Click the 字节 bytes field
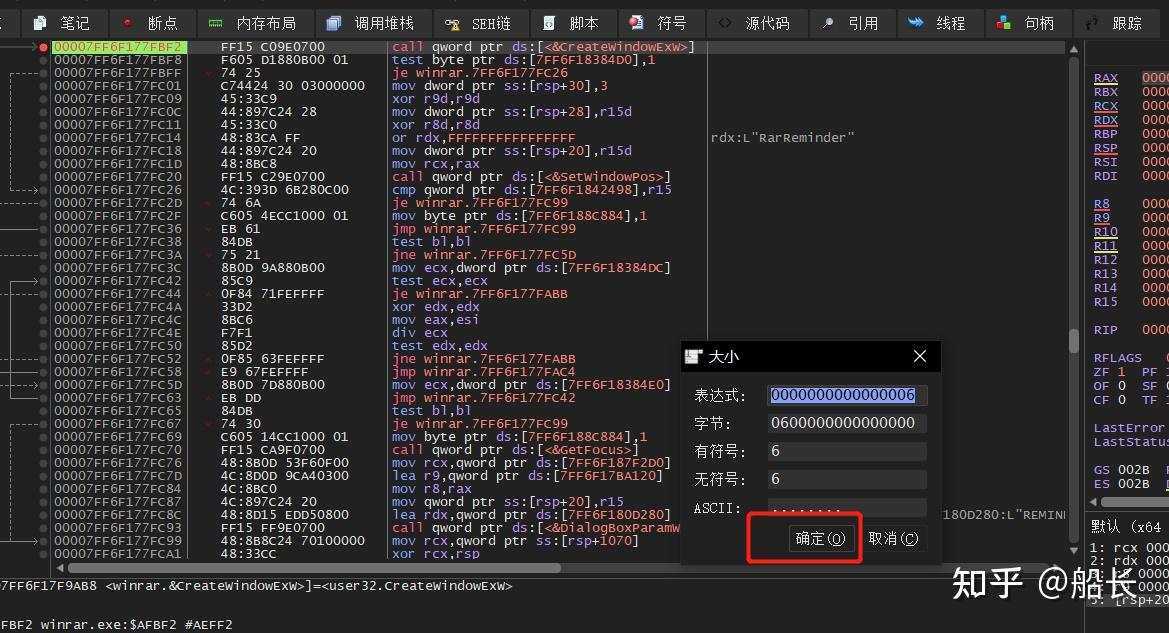The image size is (1169, 633). point(847,423)
